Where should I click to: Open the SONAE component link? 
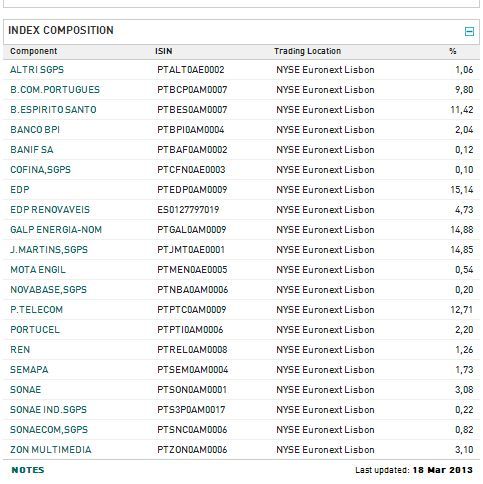point(25,390)
